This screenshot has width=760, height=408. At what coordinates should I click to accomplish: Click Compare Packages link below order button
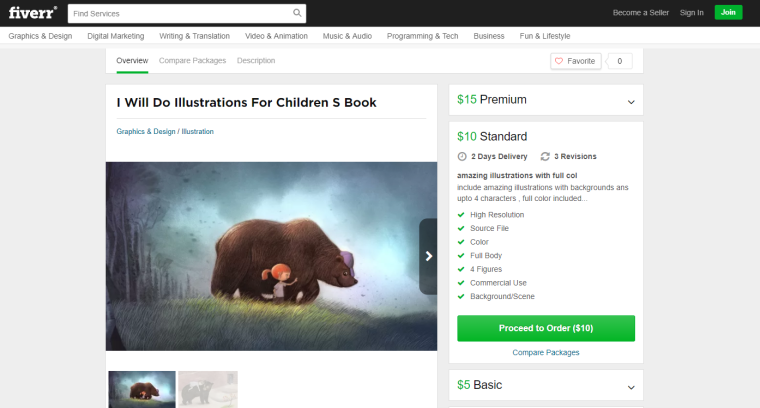(x=546, y=352)
